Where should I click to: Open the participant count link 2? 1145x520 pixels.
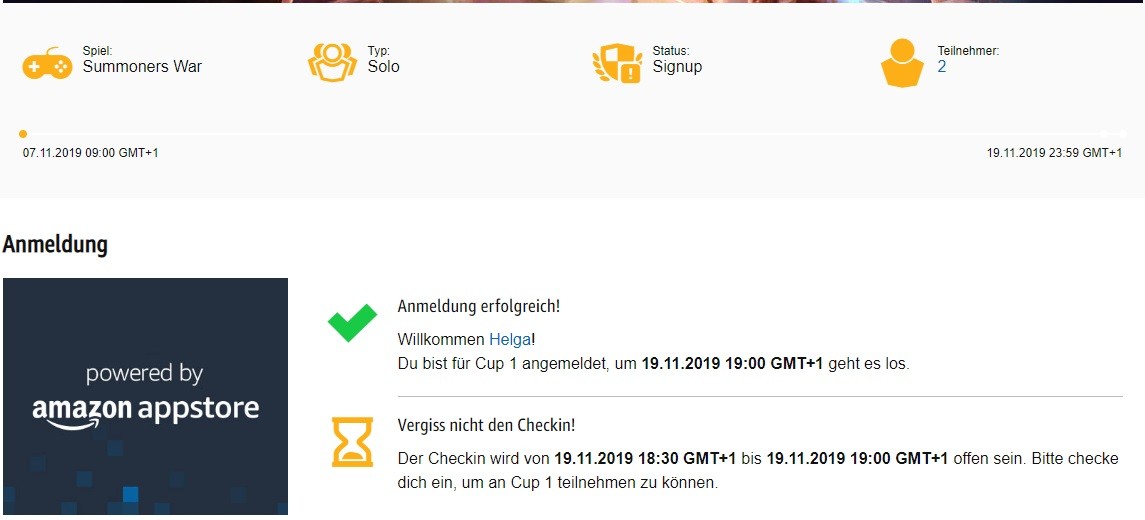point(942,66)
